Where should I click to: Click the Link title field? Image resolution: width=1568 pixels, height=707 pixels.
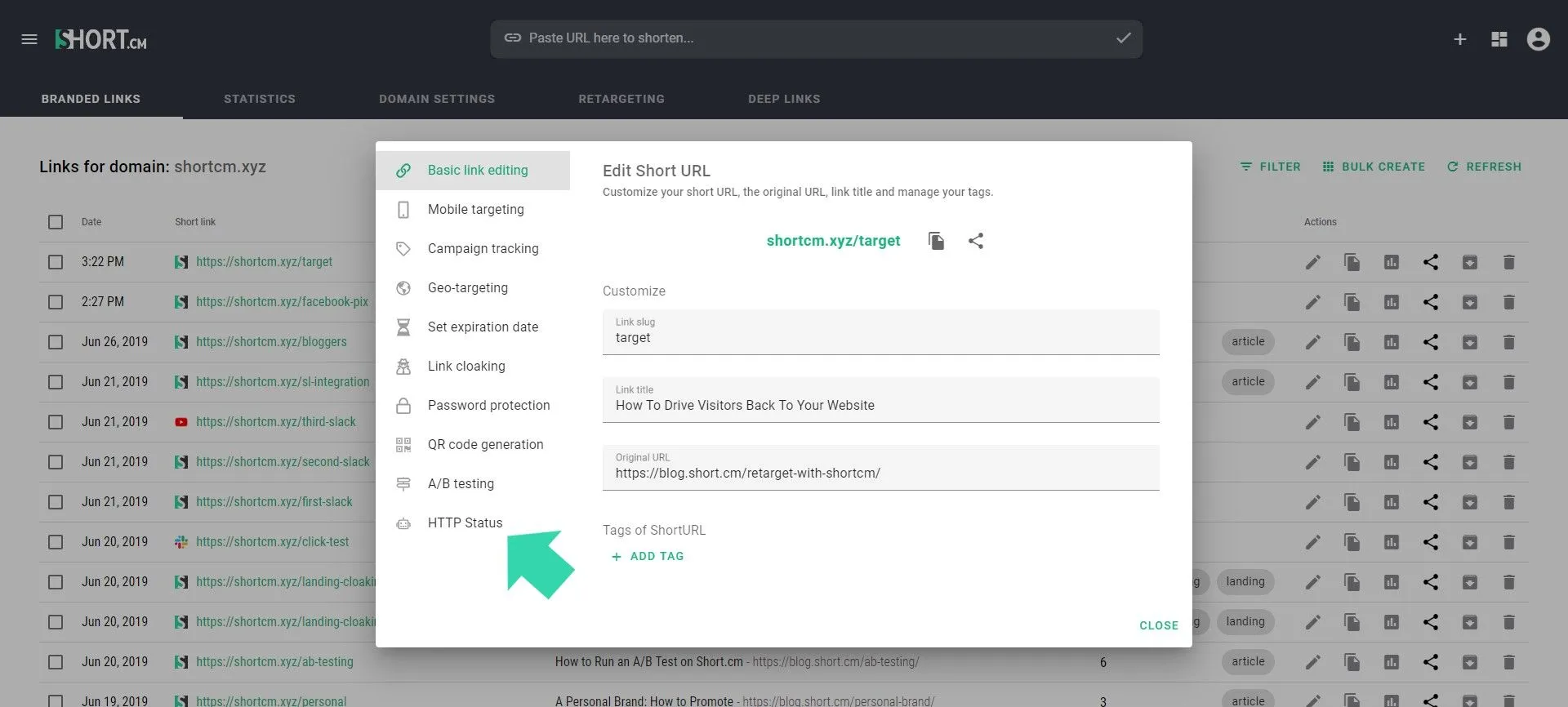pos(881,400)
